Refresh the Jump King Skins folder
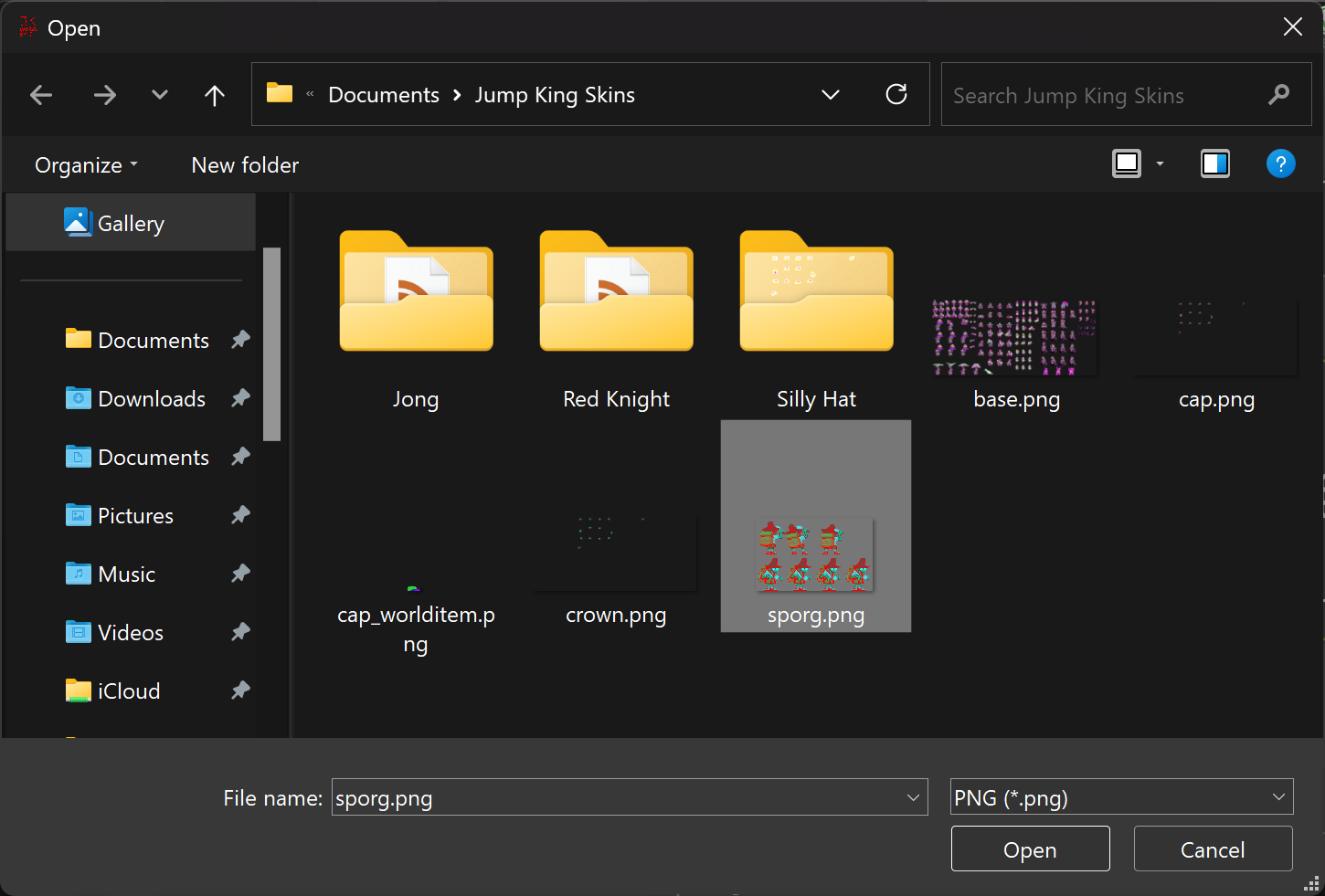 point(896,94)
